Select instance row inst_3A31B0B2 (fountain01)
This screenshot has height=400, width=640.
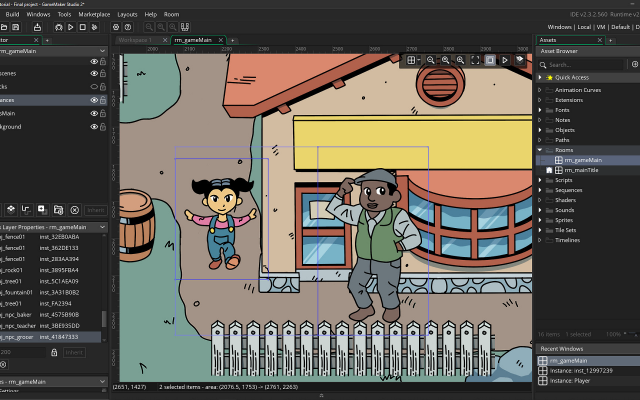coord(51,292)
